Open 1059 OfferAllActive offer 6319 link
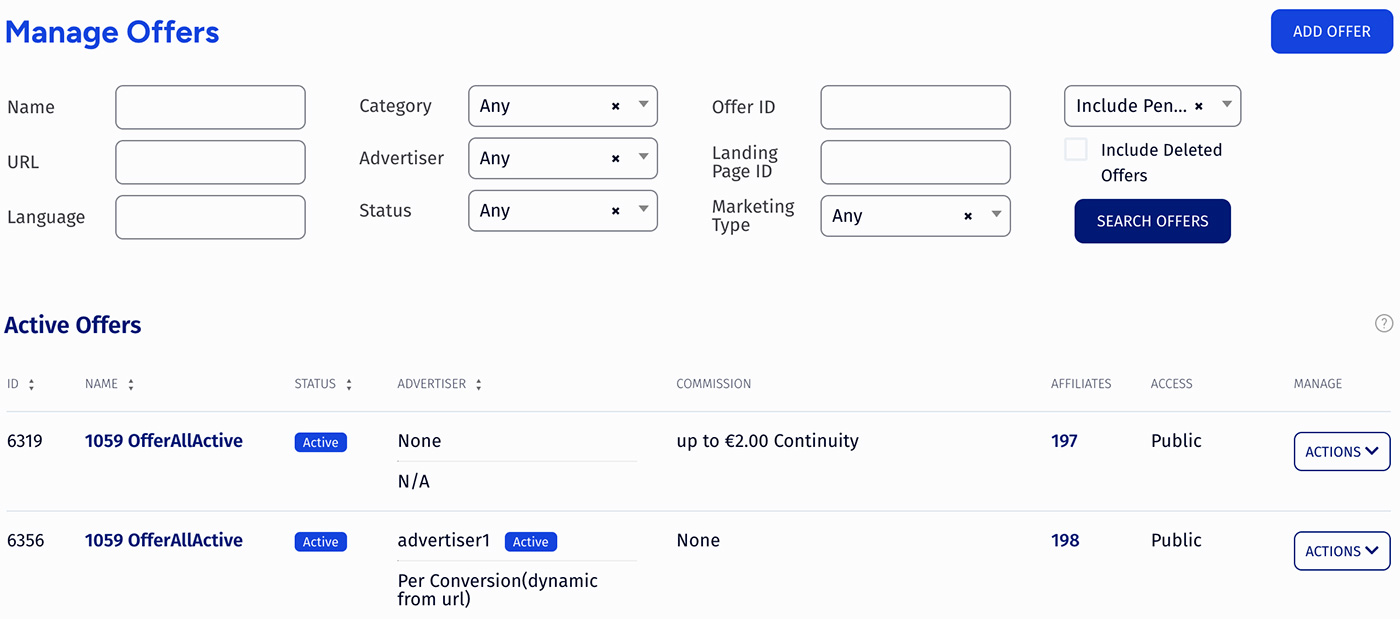Screen dimensions: 1400x619 (164, 441)
